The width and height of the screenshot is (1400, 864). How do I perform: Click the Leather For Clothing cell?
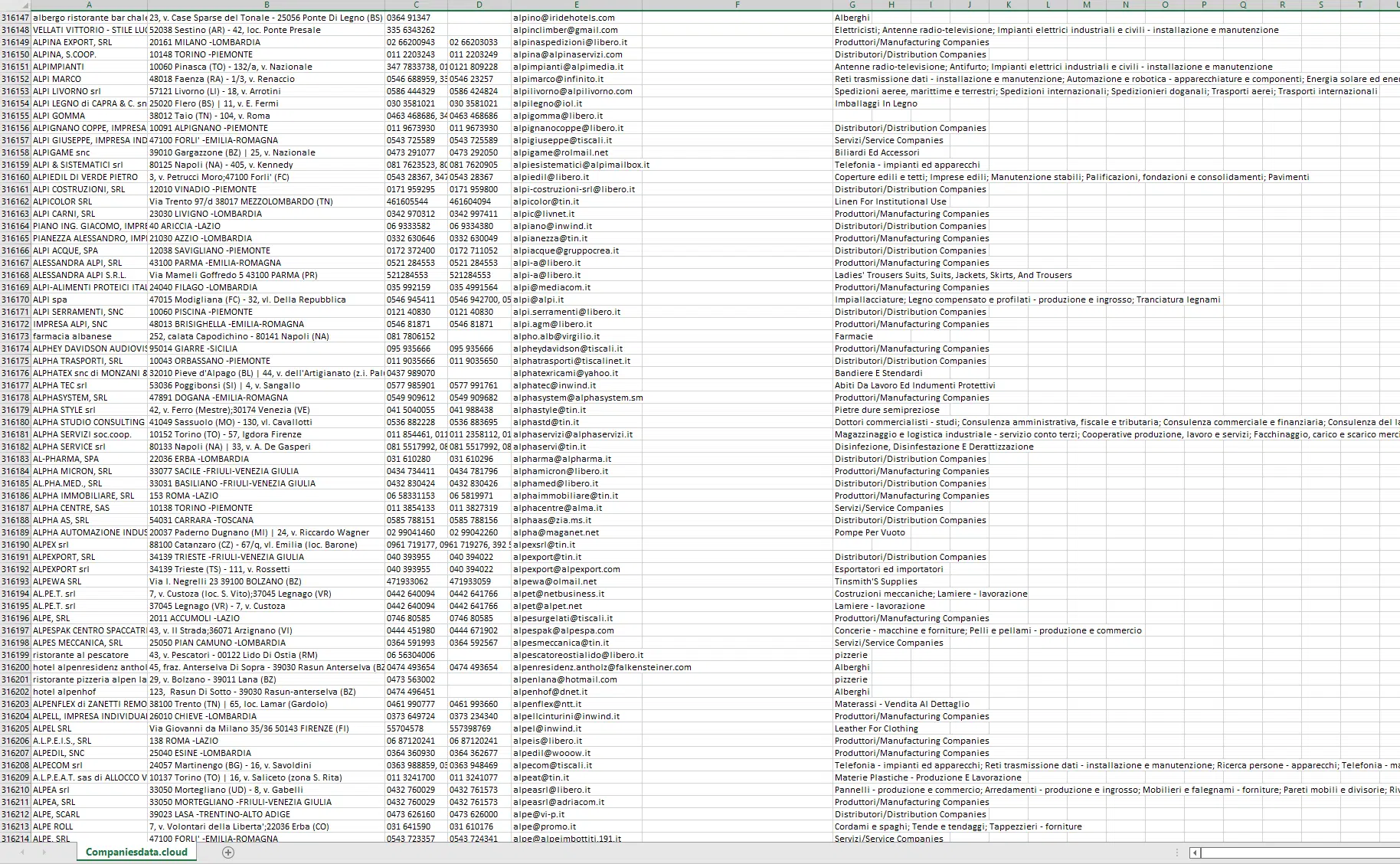tap(875, 728)
